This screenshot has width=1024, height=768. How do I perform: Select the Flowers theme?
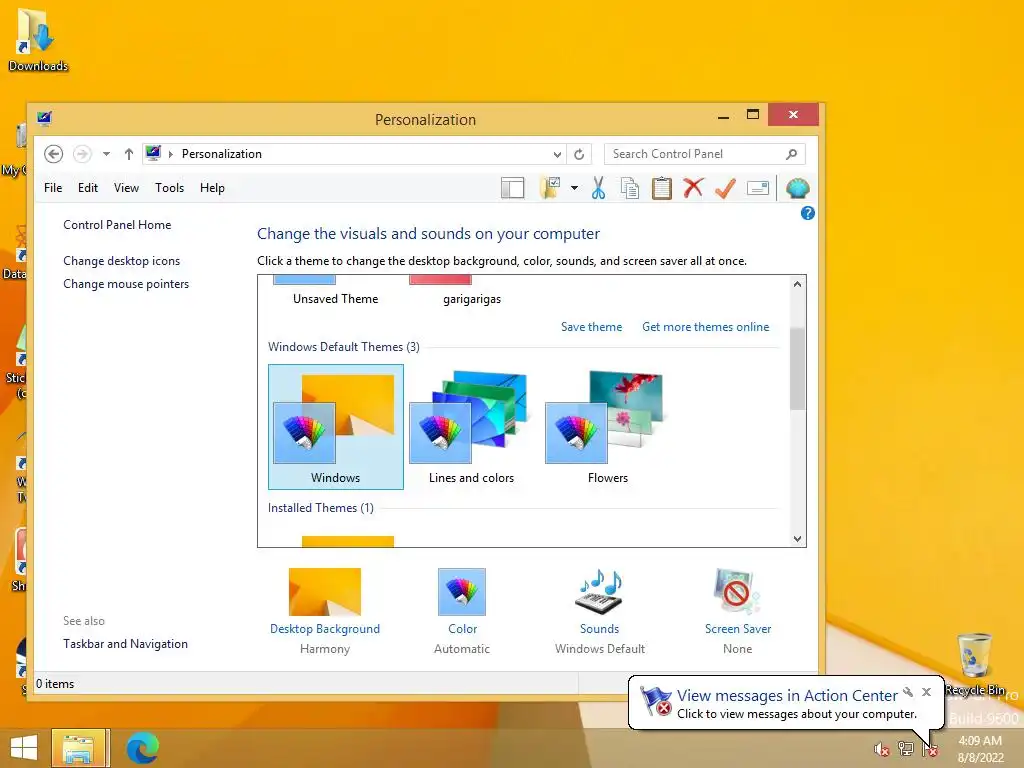[607, 426]
